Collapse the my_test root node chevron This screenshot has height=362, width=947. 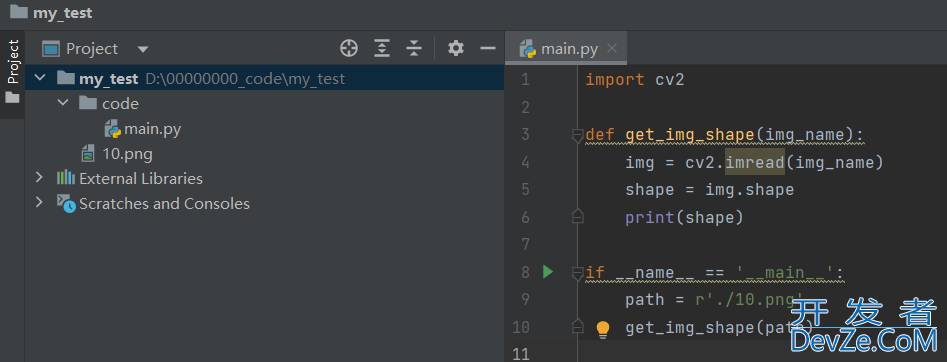point(40,78)
